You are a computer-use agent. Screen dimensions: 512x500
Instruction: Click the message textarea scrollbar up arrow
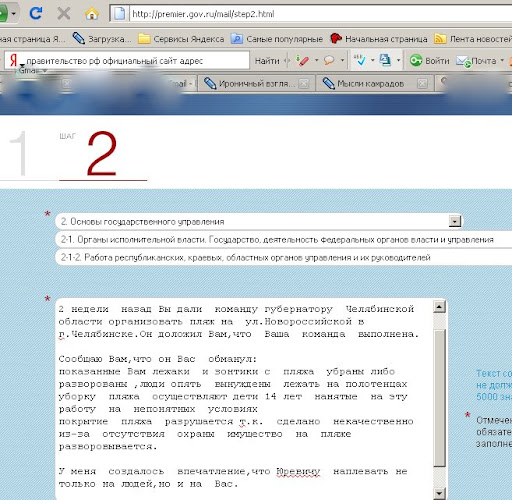439,306
